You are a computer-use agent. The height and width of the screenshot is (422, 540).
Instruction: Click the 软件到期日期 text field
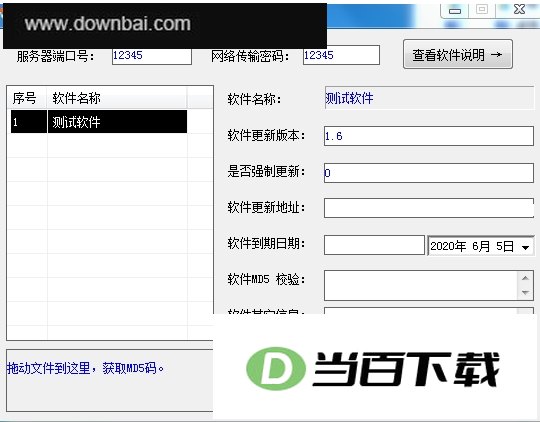(x=374, y=245)
